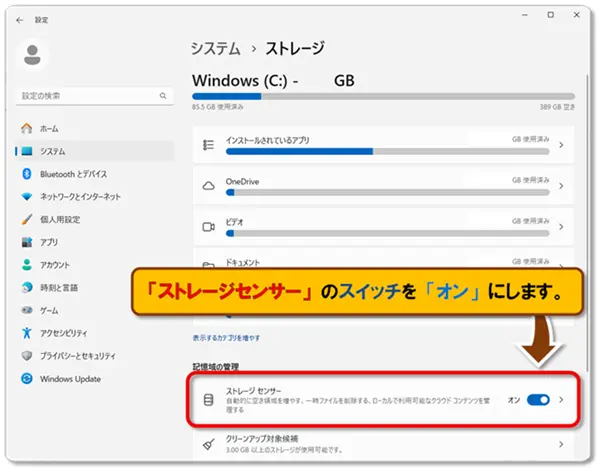Screen dimensions: 600x472
Task: Expand インストールされているアプリ row chevron
Action: point(561,145)
